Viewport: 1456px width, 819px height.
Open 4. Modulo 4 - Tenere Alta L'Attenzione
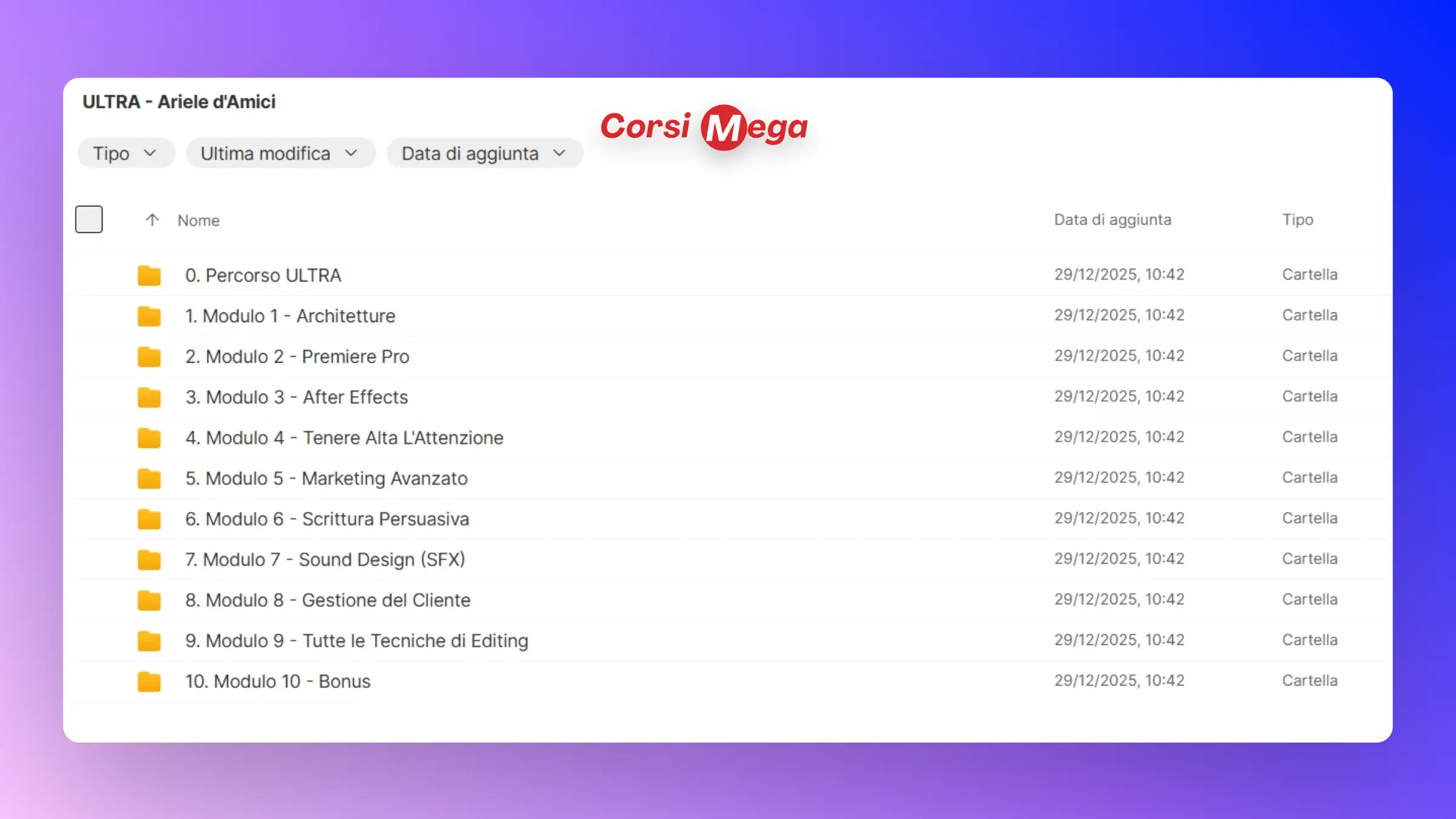coord(344,437)
